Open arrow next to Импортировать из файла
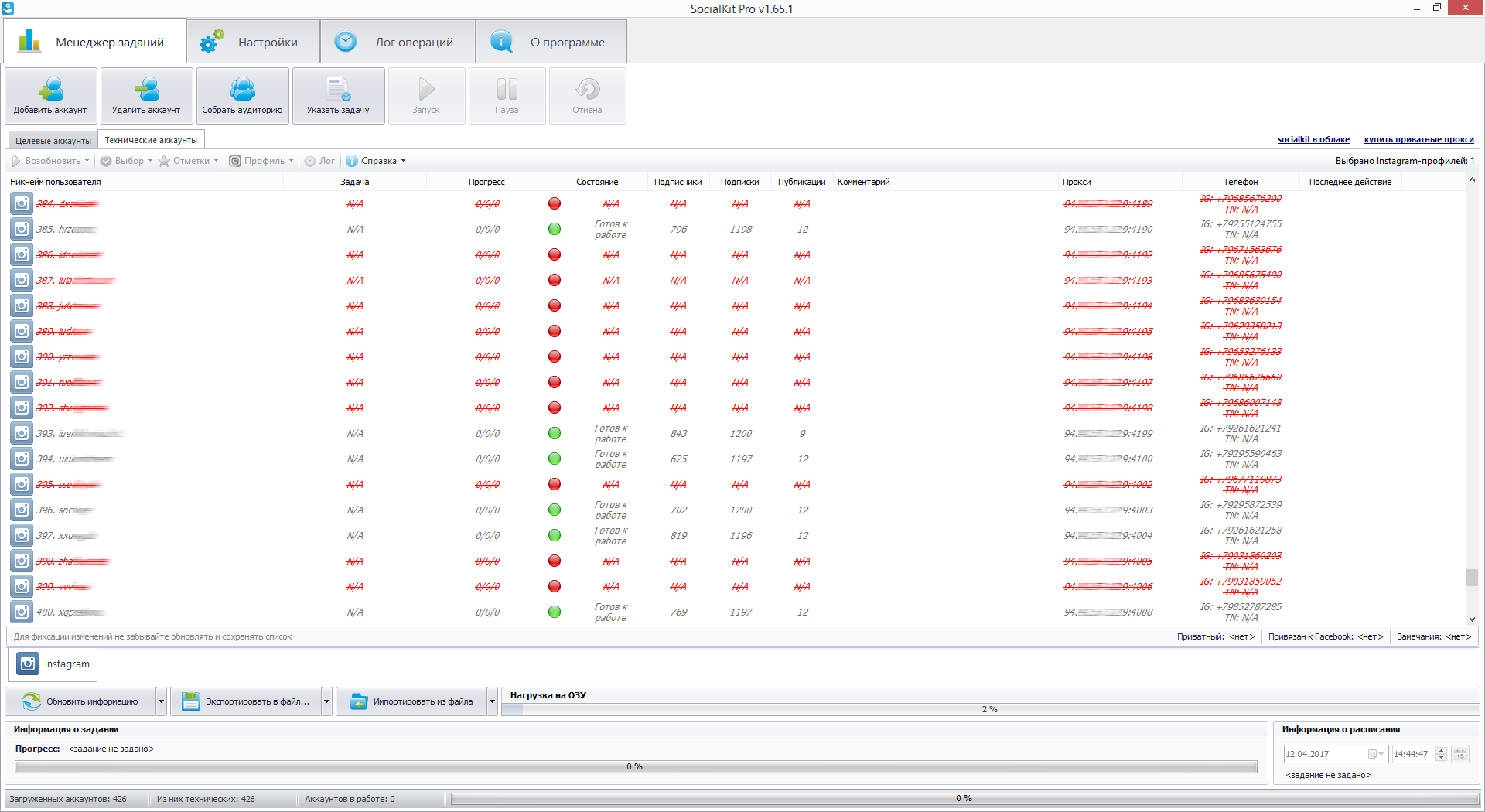This screenshot has height=812, width=1485. [492, 701]
